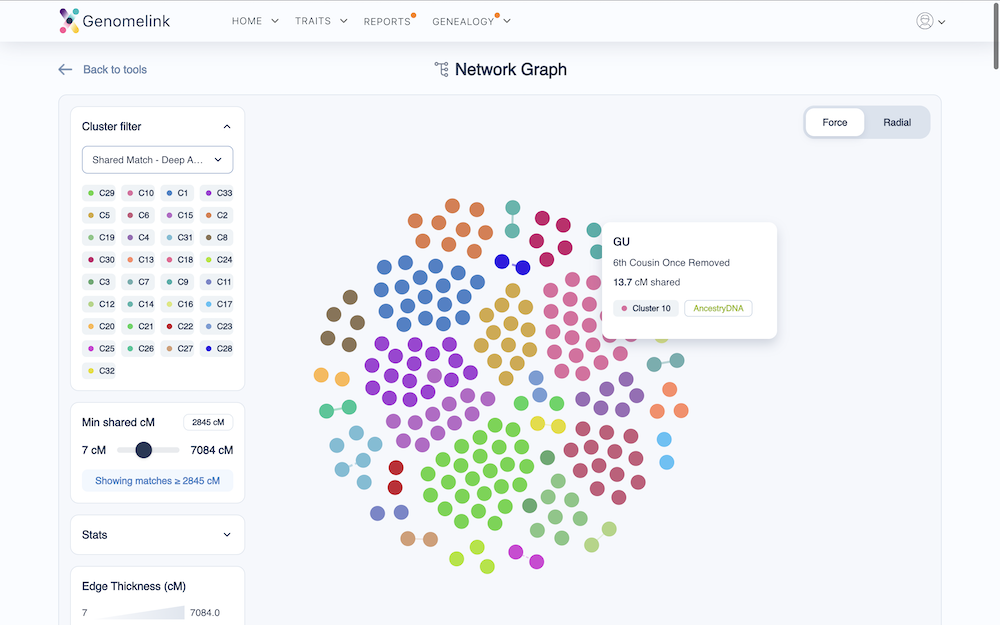The width and height of the screenshot is (1000, 625).
Task: Click the page vertical scrollbar
Action: pos(996,35)
